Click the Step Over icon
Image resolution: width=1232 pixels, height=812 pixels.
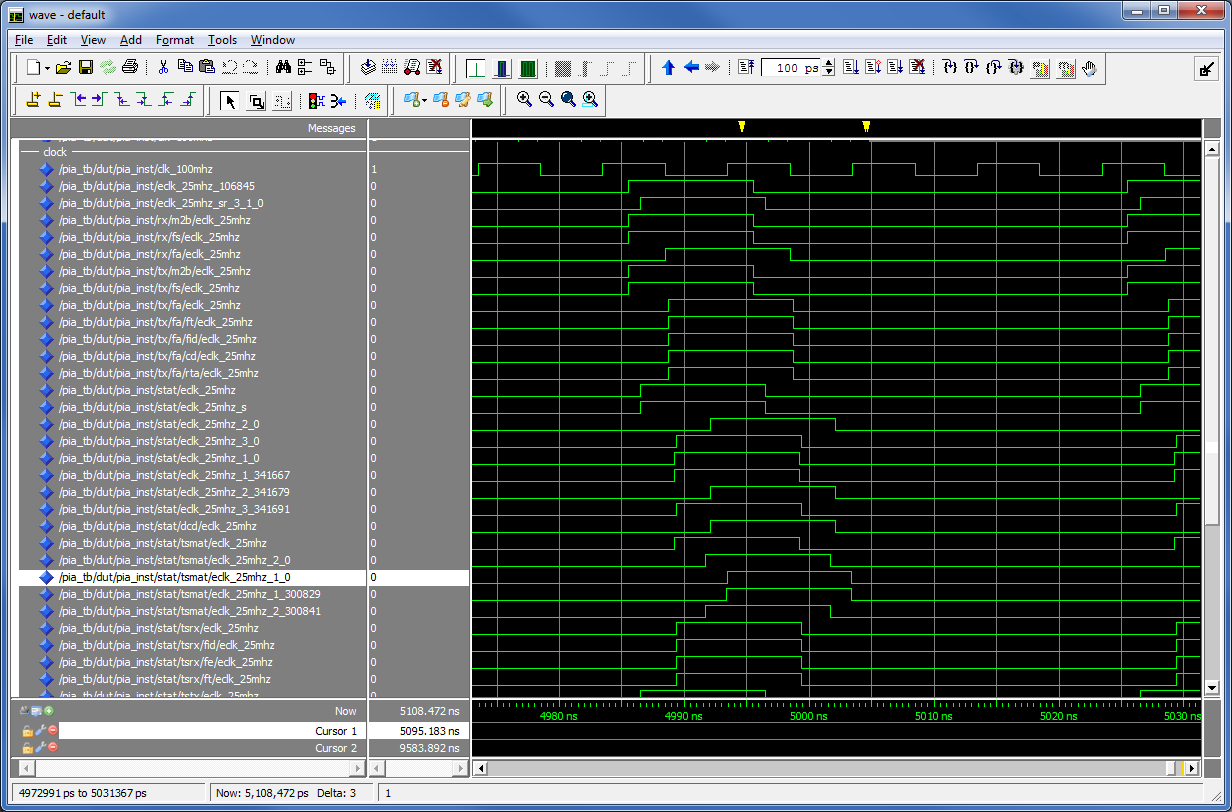click(x=972, y=68)
